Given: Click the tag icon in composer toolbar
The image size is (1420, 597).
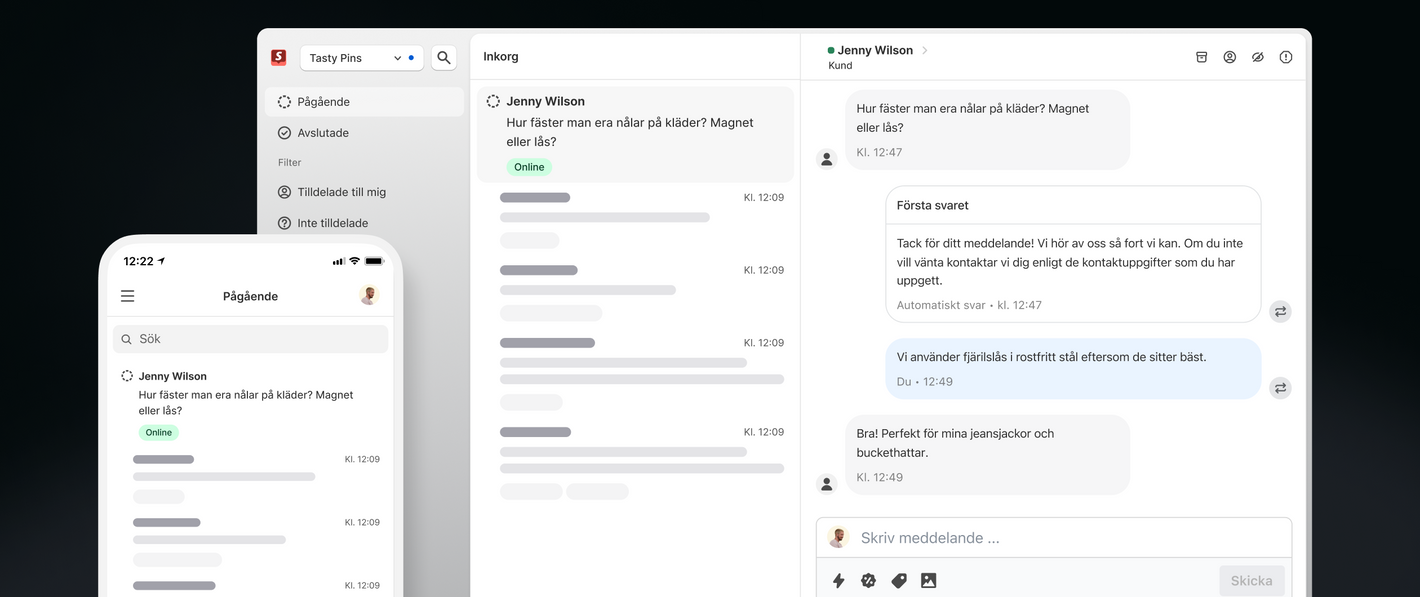Looking at the screenshot, I should click(899, 581).
